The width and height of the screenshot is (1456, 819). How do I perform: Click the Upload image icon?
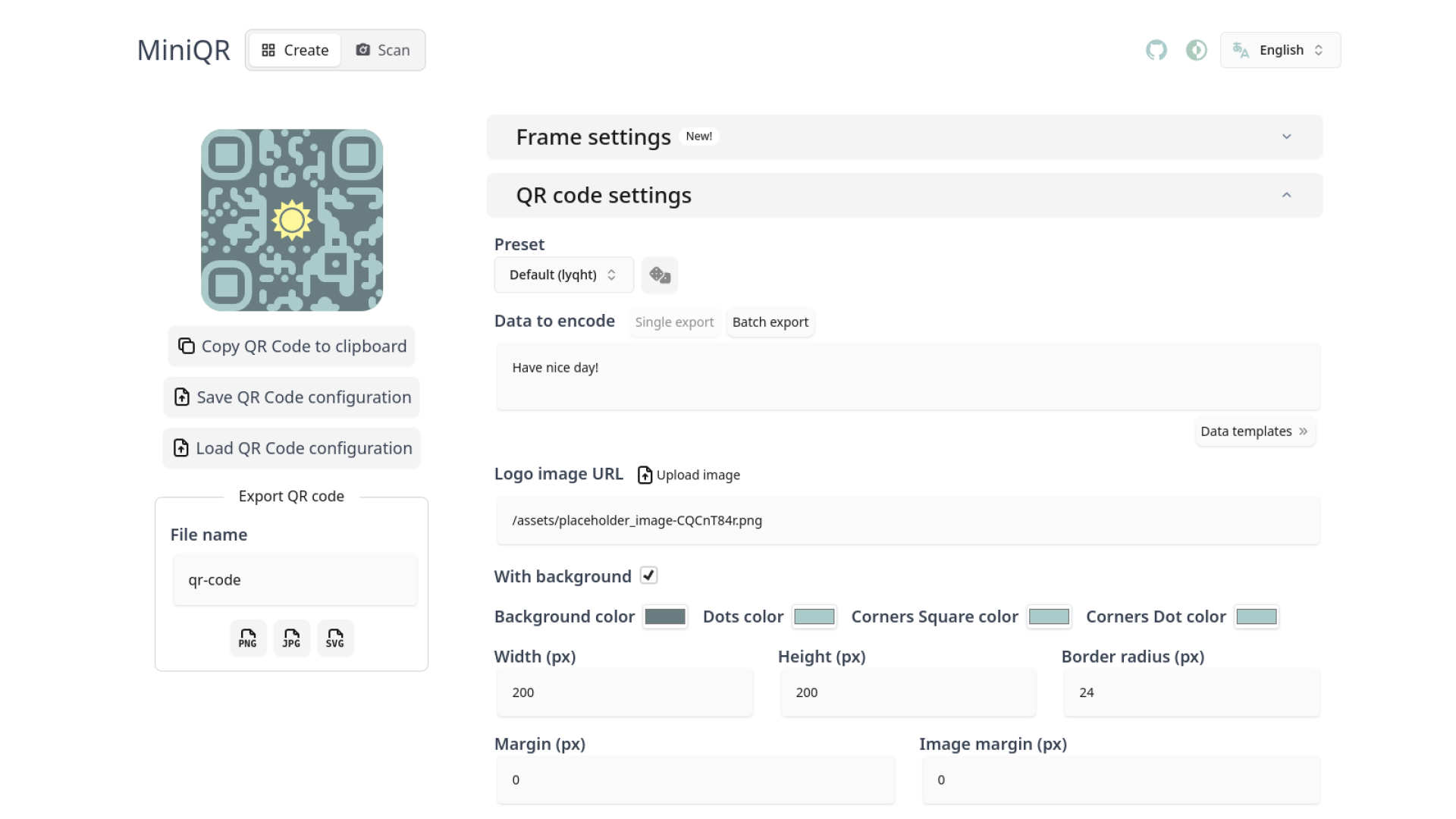click(645, 475)
